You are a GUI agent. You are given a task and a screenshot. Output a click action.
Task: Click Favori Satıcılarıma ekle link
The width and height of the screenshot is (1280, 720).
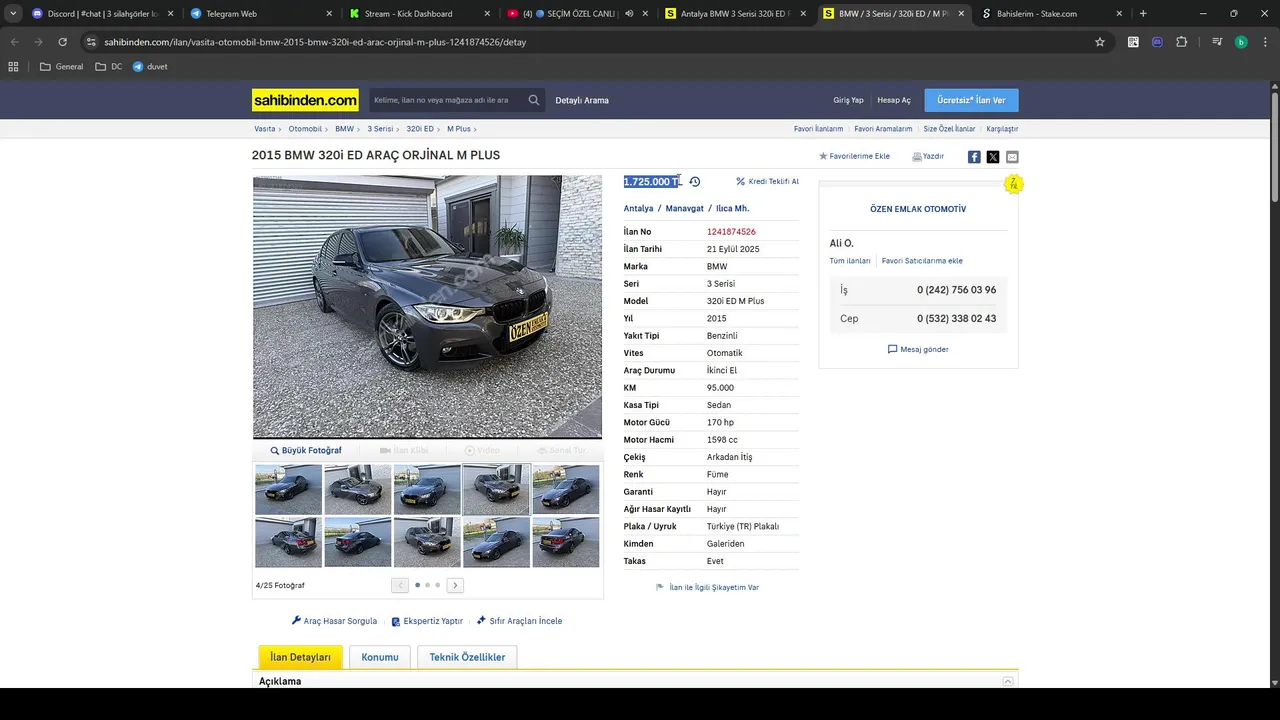(x=922, y=261)
